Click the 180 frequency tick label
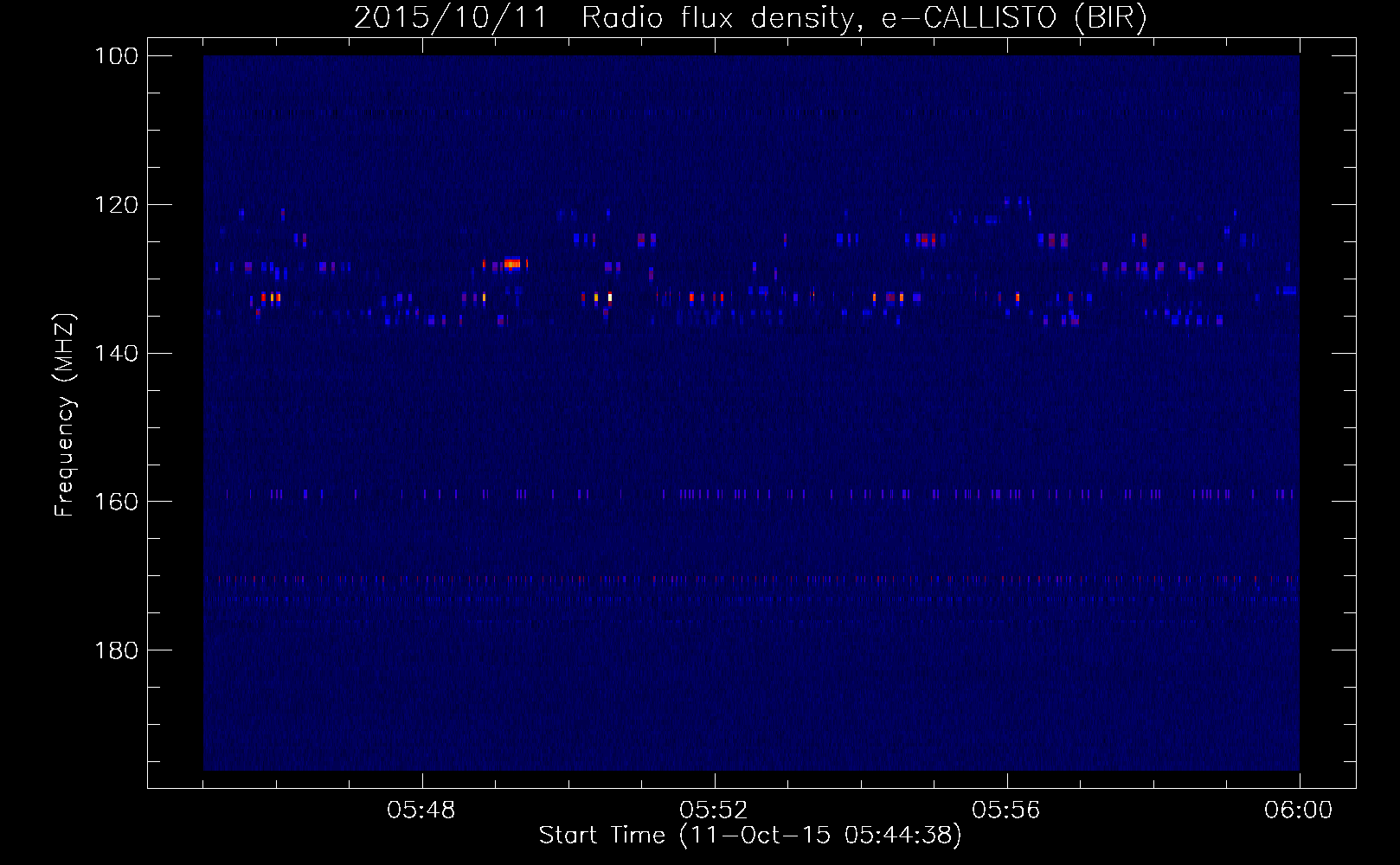Viewport: 1400px width, 865px height. [x=116, y=650]
